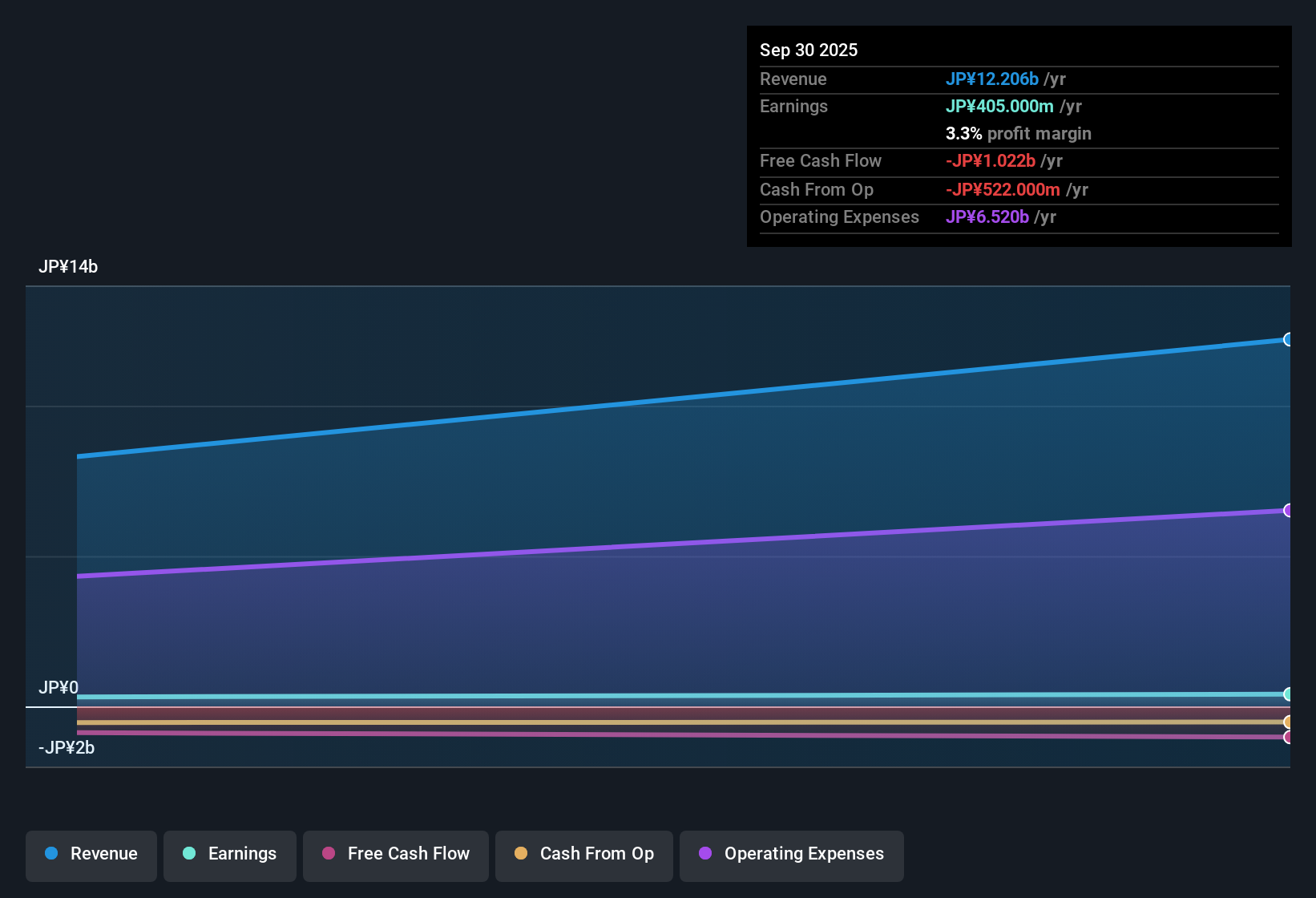This screenshot has height=898, width=1316.
Task: Click the JP¥6.520b operating expenses value
Action: [x=987, y=216]
